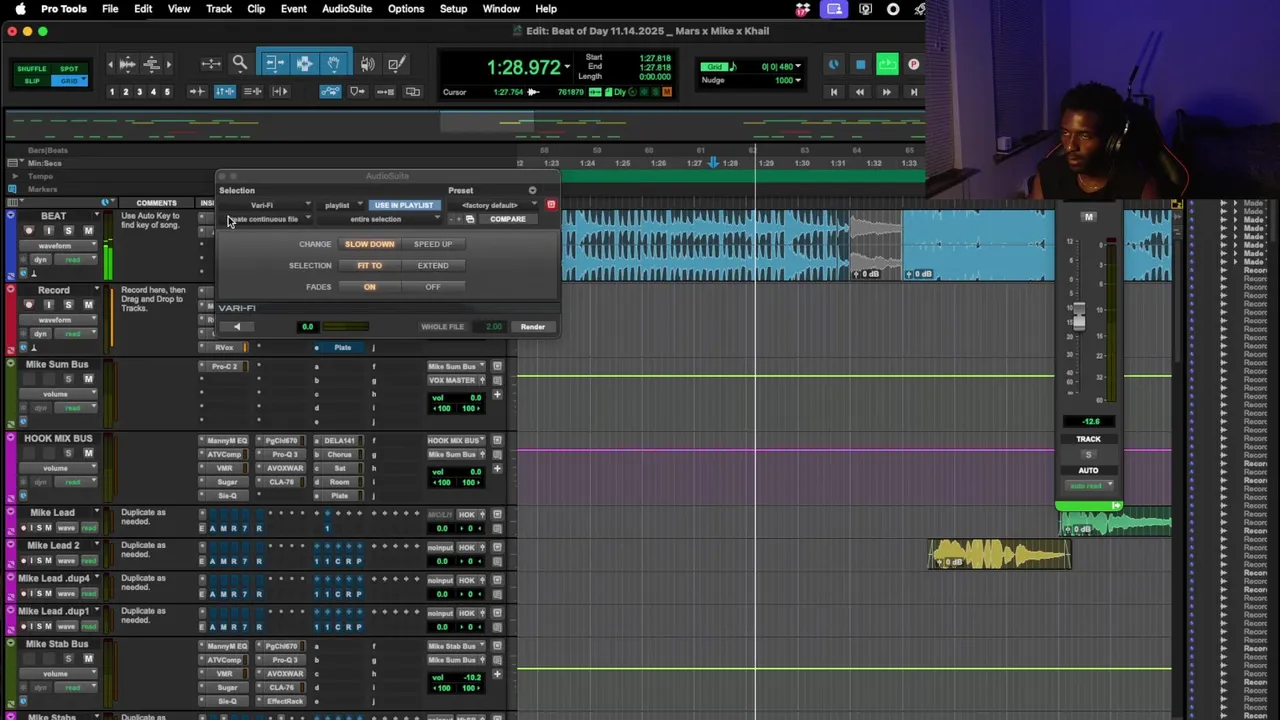This screenshot has width=1280, height=720.
Task: Select the Scrubber speaker tool
Action: point(368,64)
